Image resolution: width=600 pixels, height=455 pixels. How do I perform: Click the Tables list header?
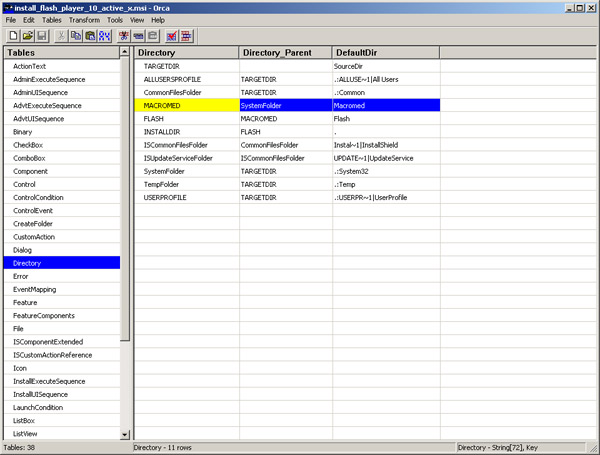[x=62, y=53]
